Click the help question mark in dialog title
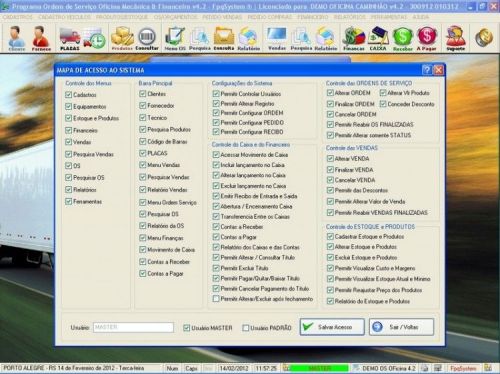This screenshot has height=374, width=500. tap(426, 70)
